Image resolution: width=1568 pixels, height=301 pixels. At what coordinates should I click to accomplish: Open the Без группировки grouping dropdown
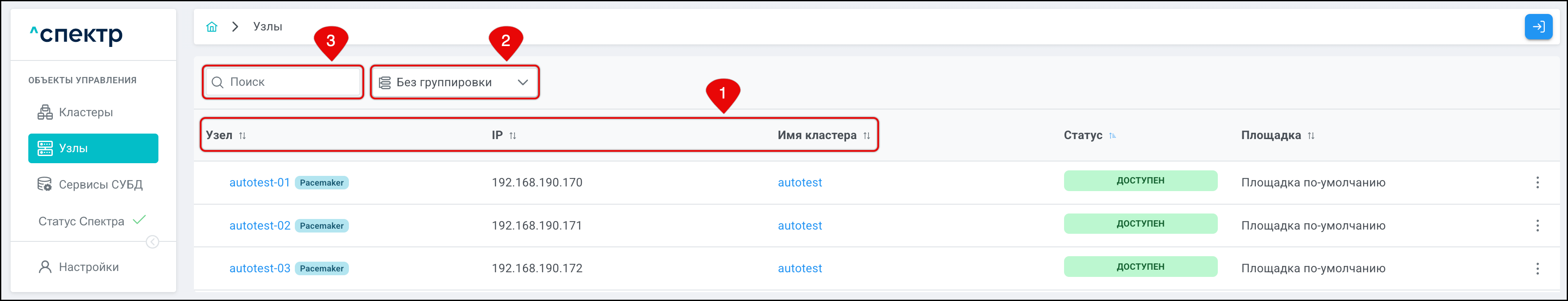click(x=454, y=82)
